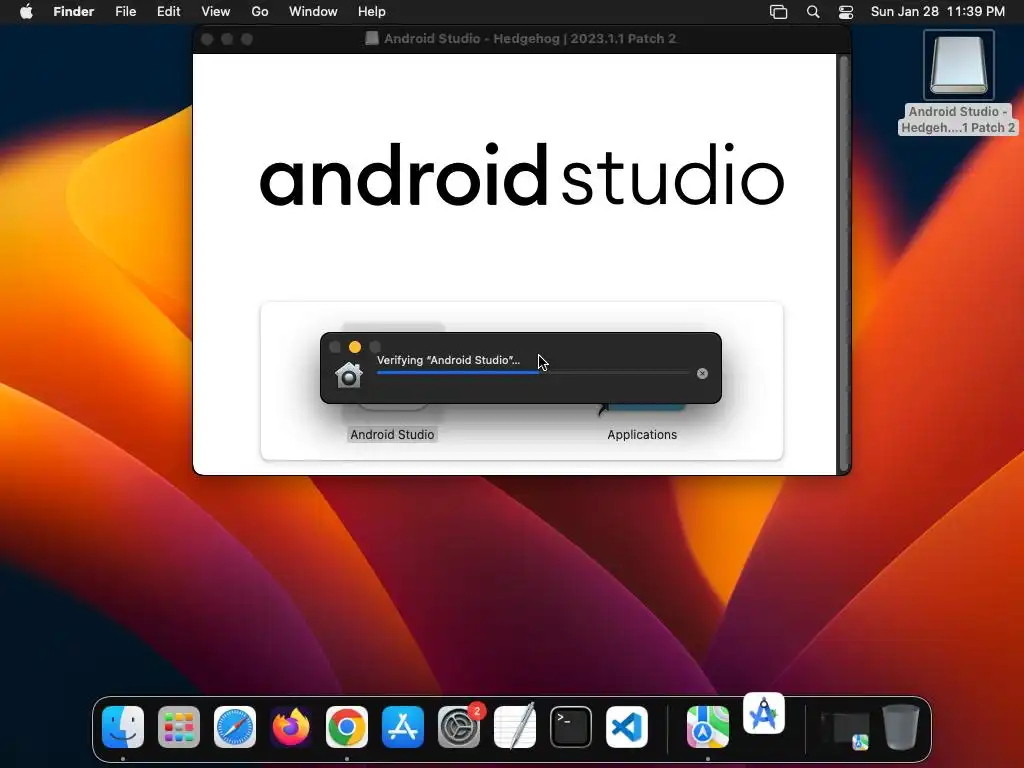Image resolution: width=1024 pixels, height=768 pixels.
Task: Click the scrollbar of the installer window
Action: tap(844, 264)
